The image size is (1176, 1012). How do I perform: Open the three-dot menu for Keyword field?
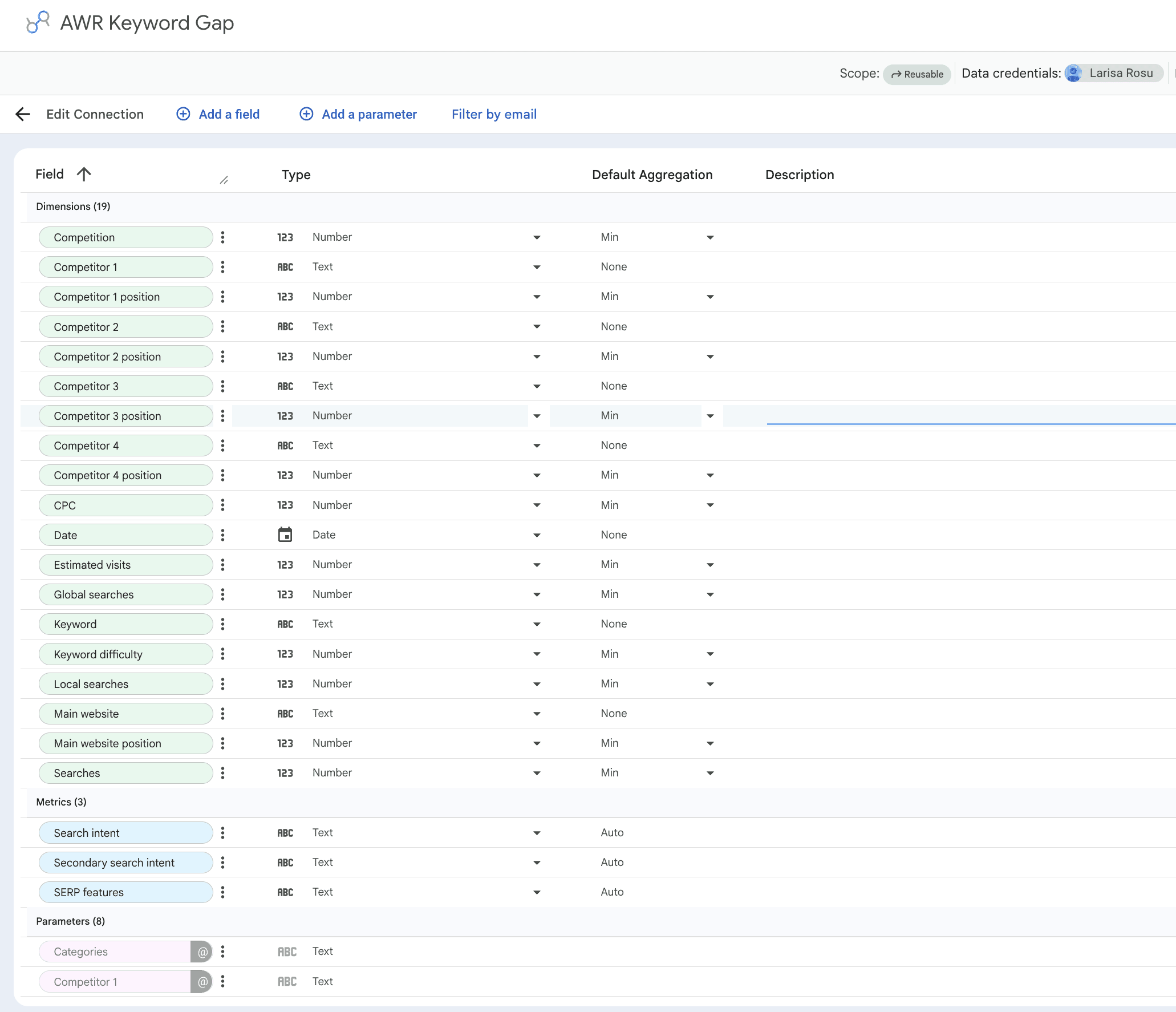pos(222,624)
